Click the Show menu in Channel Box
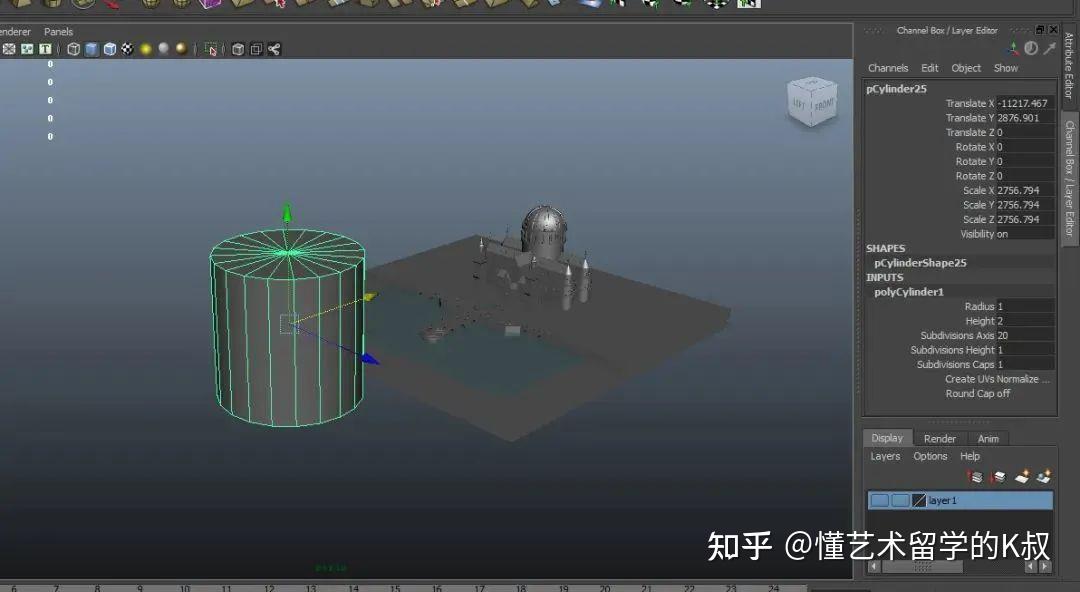Screen dimensions: 1080x592 [x=1006, y=68]
